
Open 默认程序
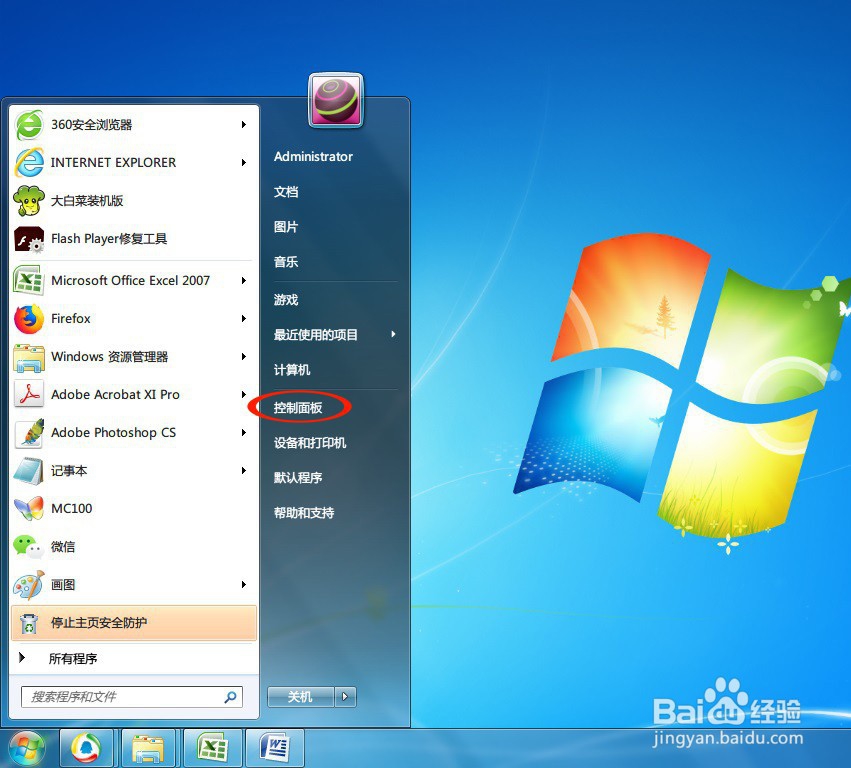tap(298, 478)
